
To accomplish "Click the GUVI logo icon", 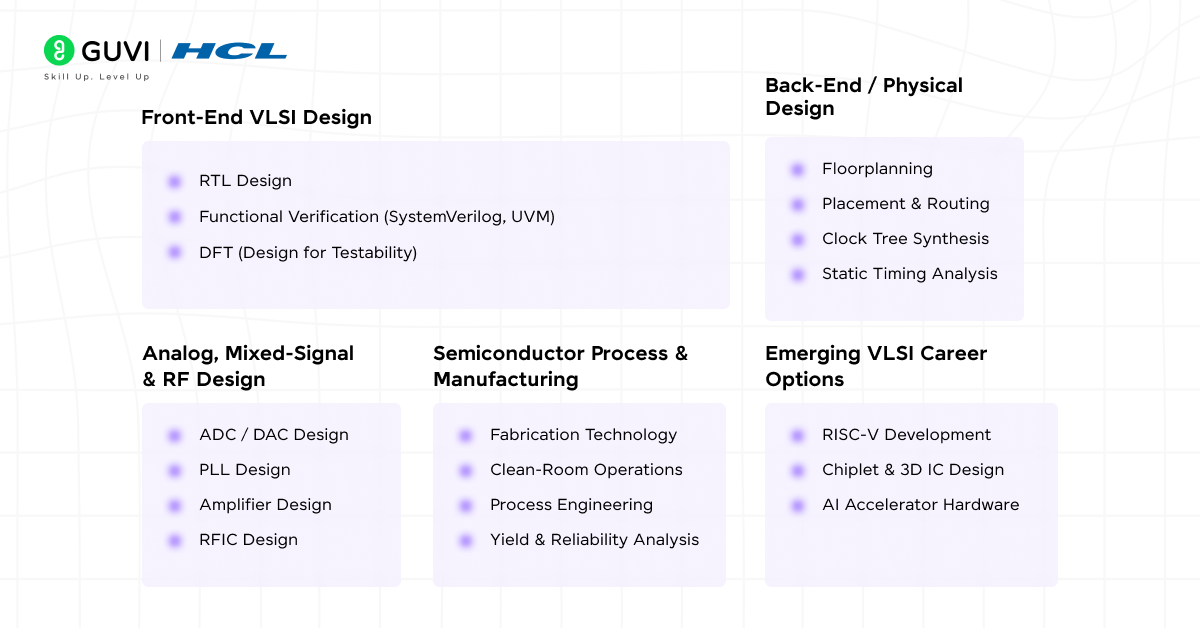I will (60, 51).
